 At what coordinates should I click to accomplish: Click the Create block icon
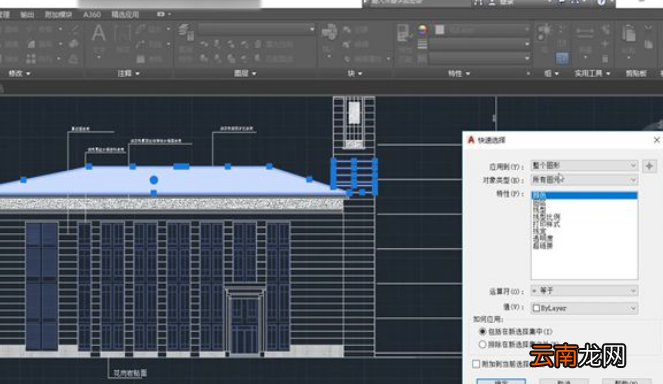[347, 30]
